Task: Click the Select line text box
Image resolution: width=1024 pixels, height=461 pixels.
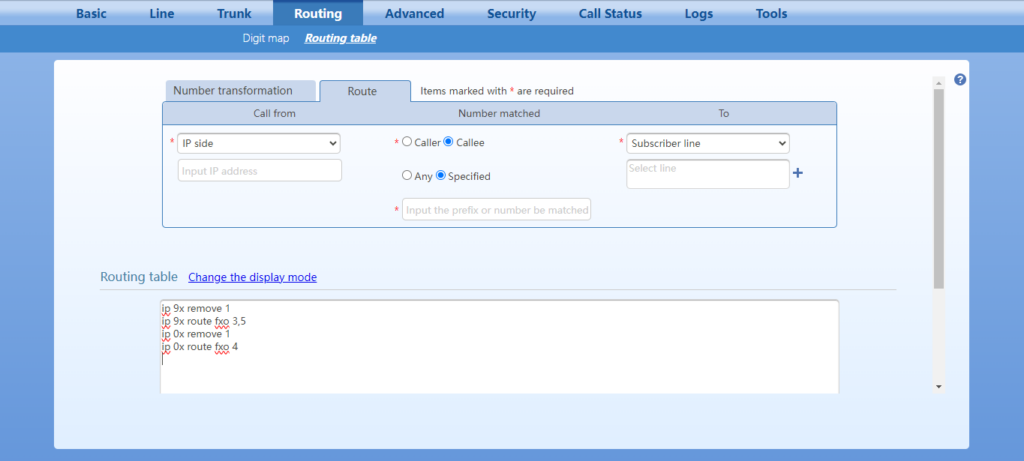Action: [x=708, y=174]
